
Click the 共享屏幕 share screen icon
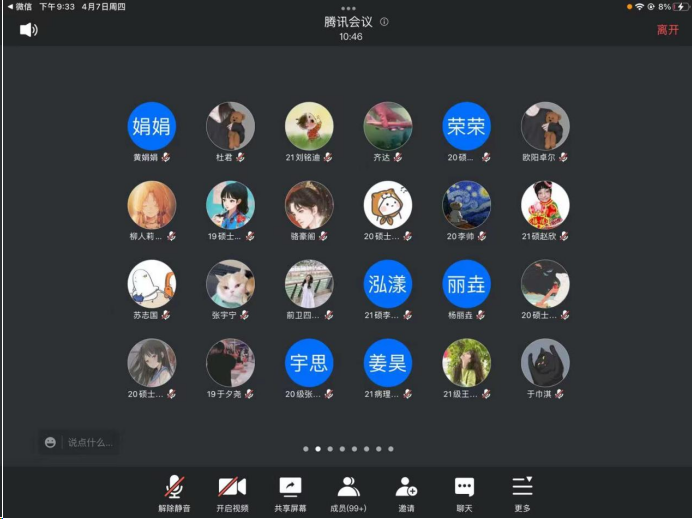coord(290,487)
